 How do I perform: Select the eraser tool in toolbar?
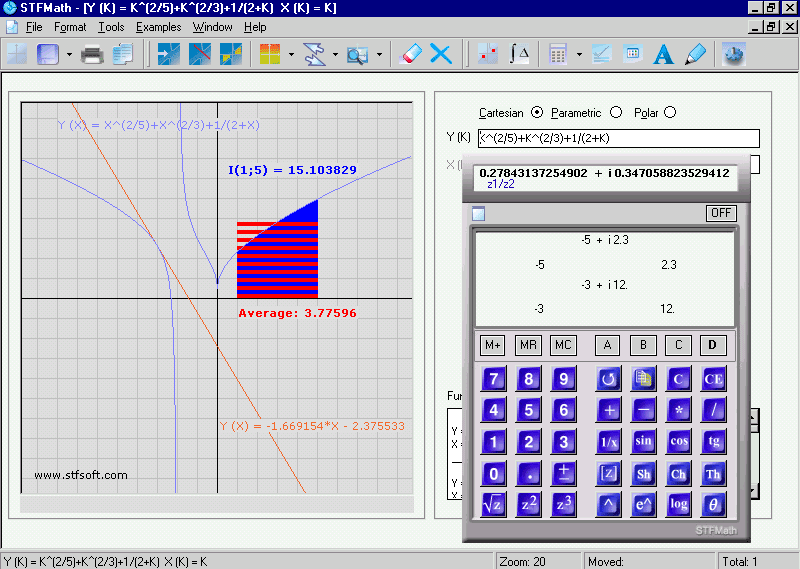pos(410,54)
